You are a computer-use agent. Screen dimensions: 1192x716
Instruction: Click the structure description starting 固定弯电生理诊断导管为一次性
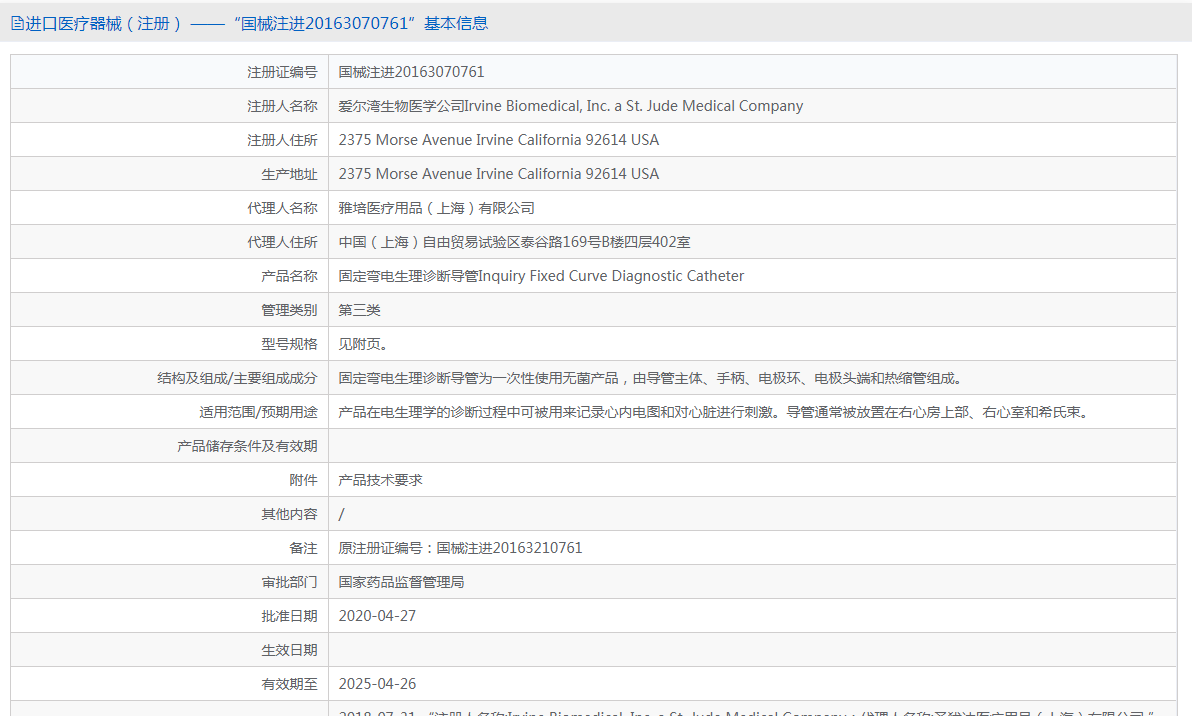[653, 379]
